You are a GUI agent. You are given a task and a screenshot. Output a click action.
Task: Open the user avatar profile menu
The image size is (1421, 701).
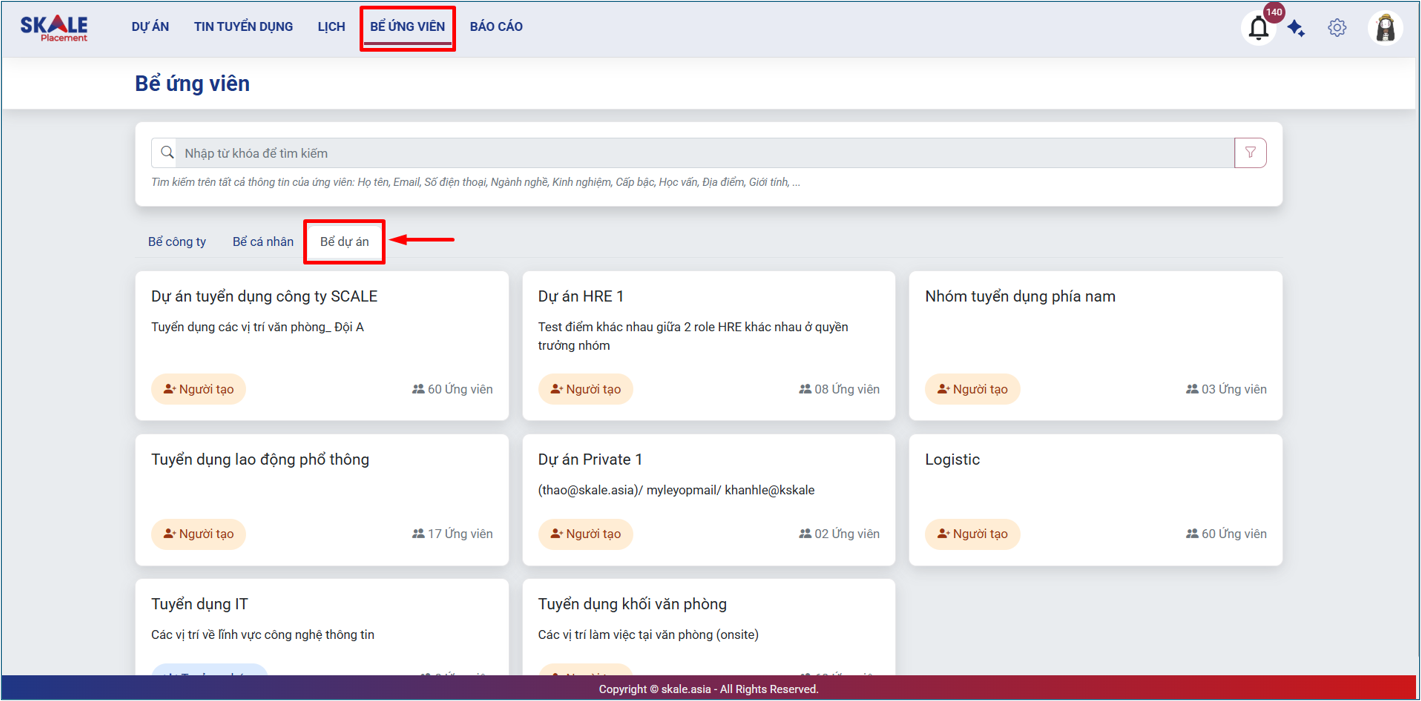[1385, 28]
